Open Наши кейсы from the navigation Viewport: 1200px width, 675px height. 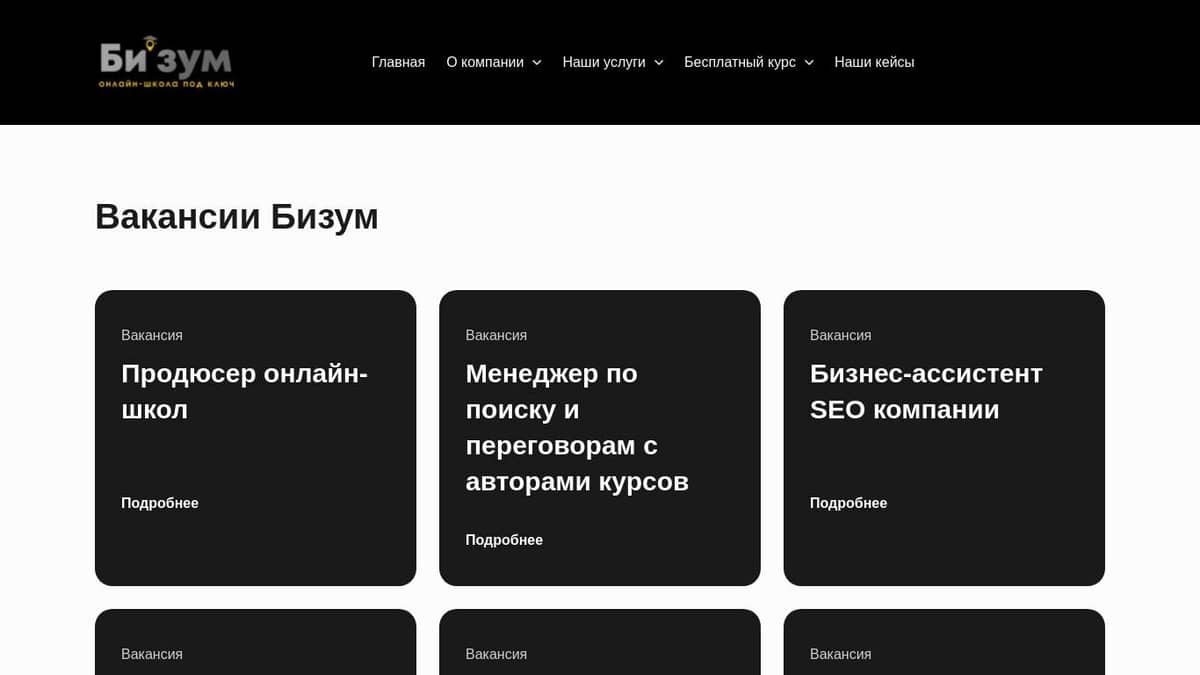coord(873,62)
